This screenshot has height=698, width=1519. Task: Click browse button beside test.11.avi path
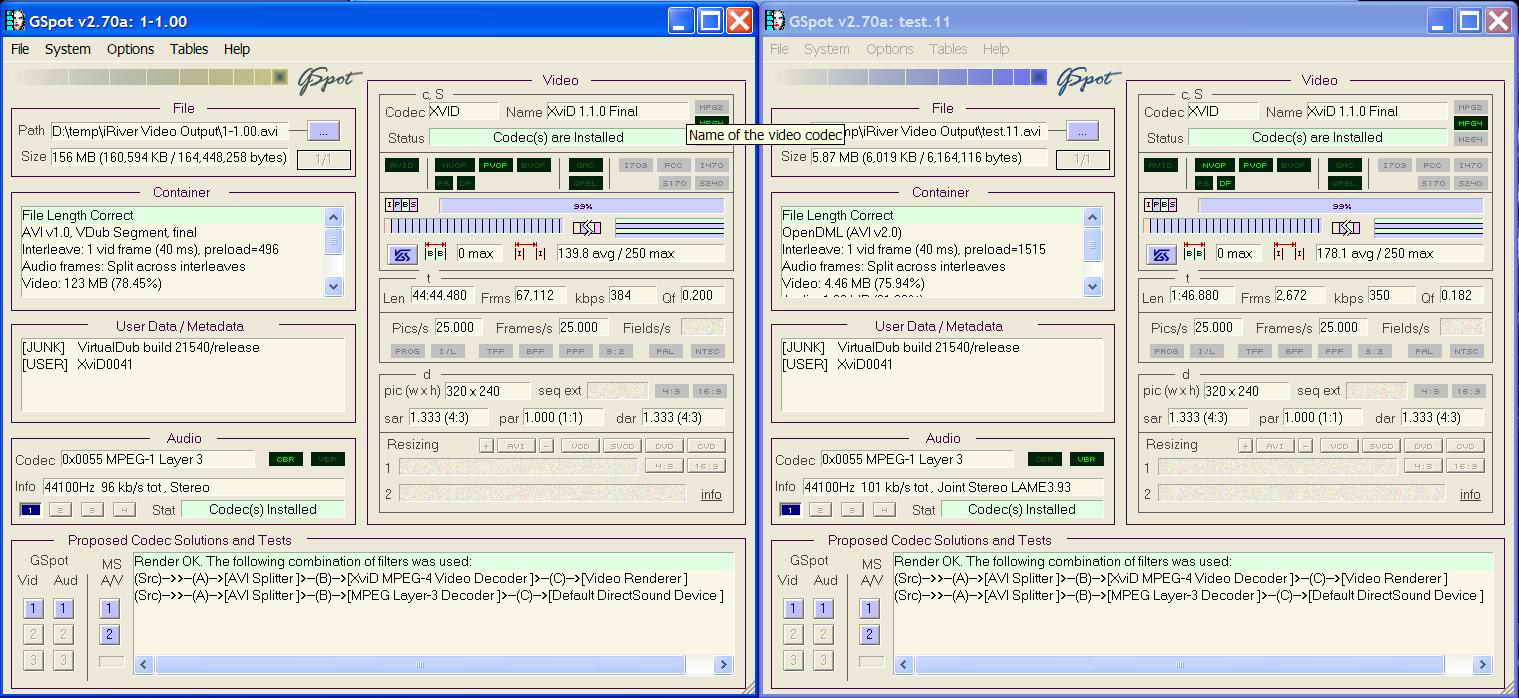(1083, 131)
